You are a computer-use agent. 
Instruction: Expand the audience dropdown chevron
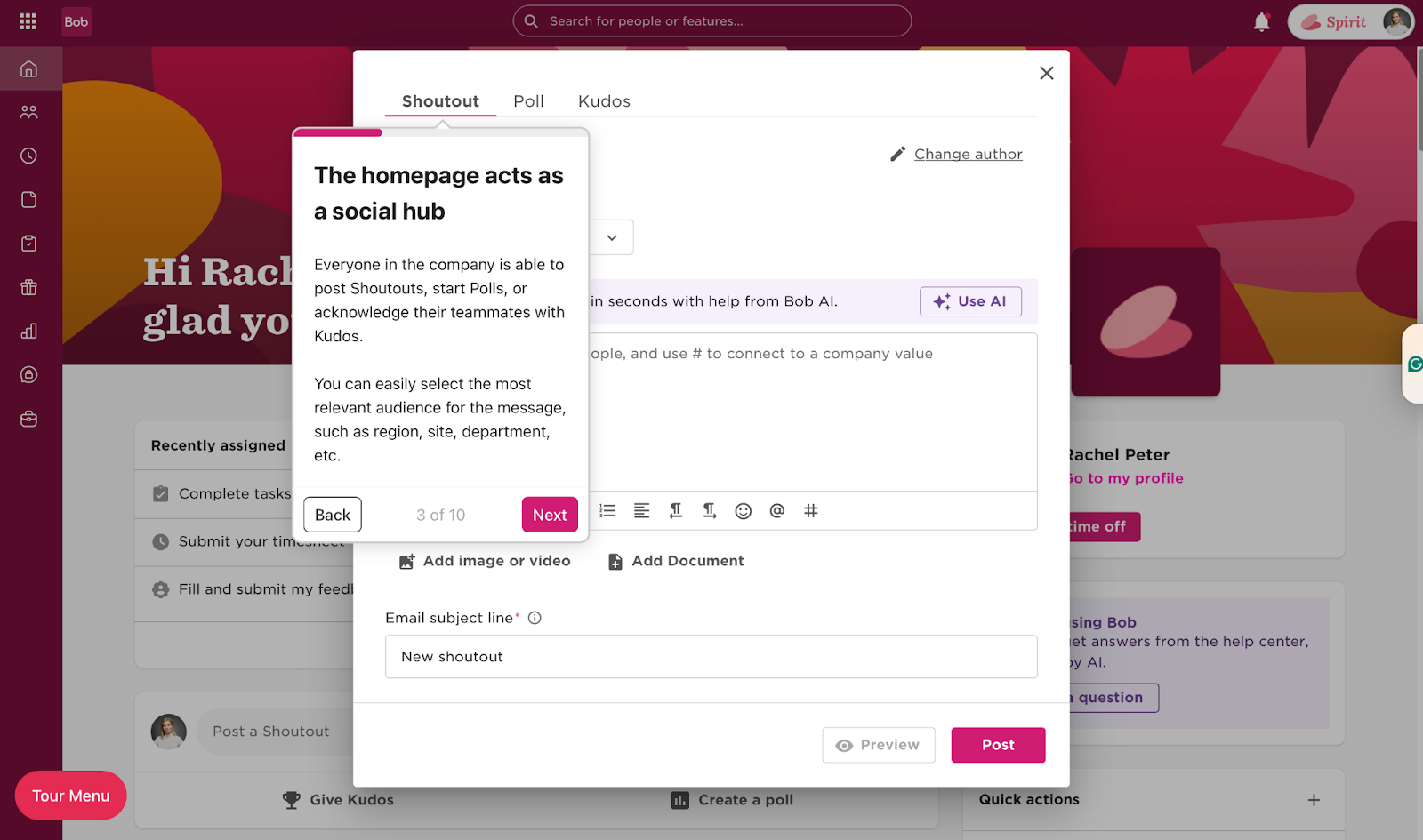coord(612,237)
